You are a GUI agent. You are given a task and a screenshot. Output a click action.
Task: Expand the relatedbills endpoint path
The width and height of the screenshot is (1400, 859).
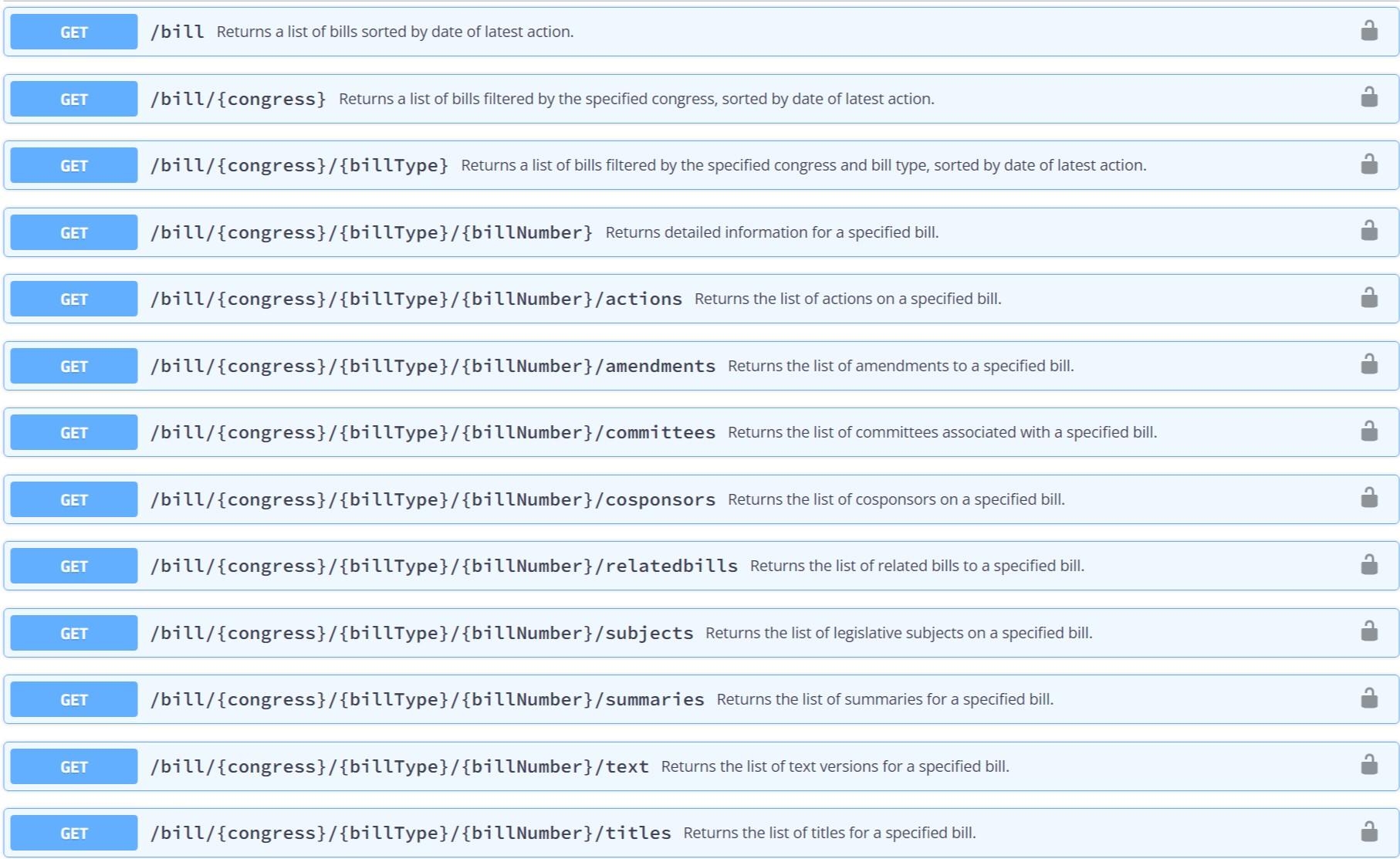pyautogui.click(x=444, y=566)
